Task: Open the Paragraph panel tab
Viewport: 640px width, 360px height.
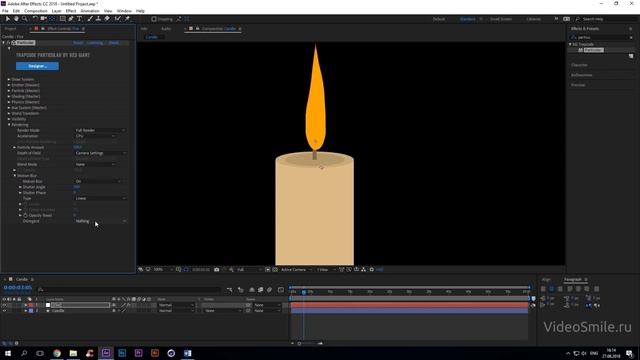Action: point(573,280)
